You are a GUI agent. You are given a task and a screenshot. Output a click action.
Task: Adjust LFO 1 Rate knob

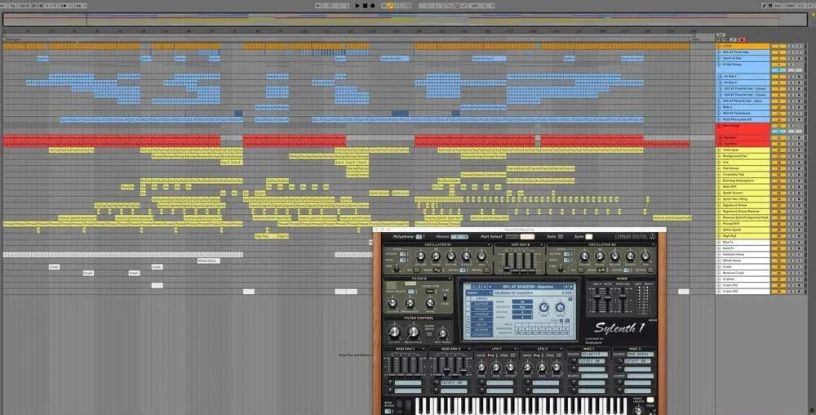481,368
